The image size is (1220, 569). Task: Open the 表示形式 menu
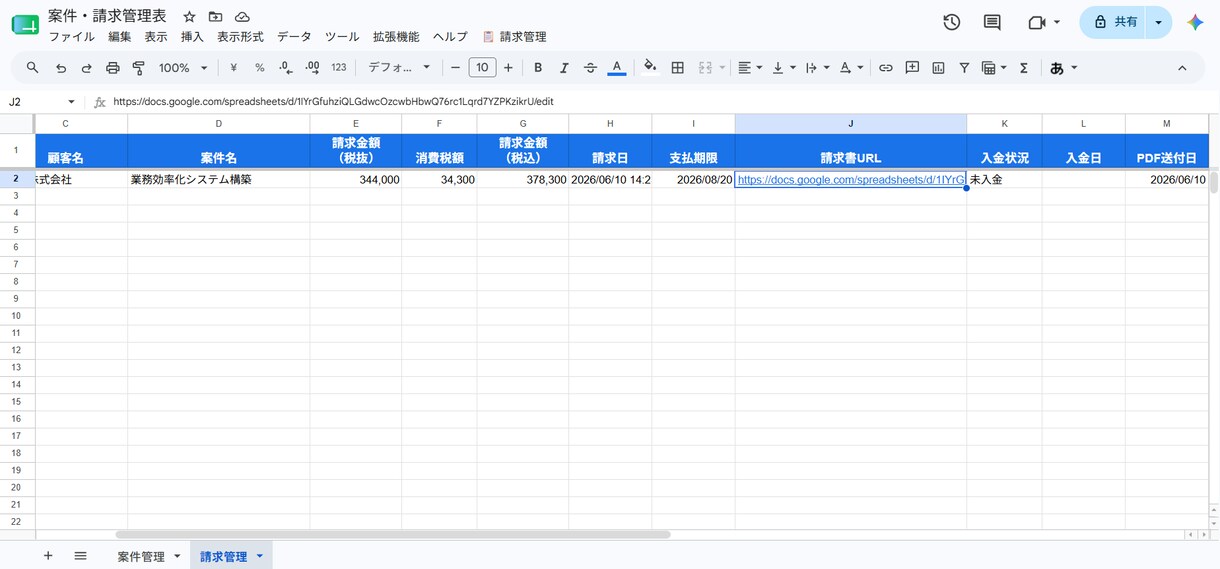(x=240, y=37)
